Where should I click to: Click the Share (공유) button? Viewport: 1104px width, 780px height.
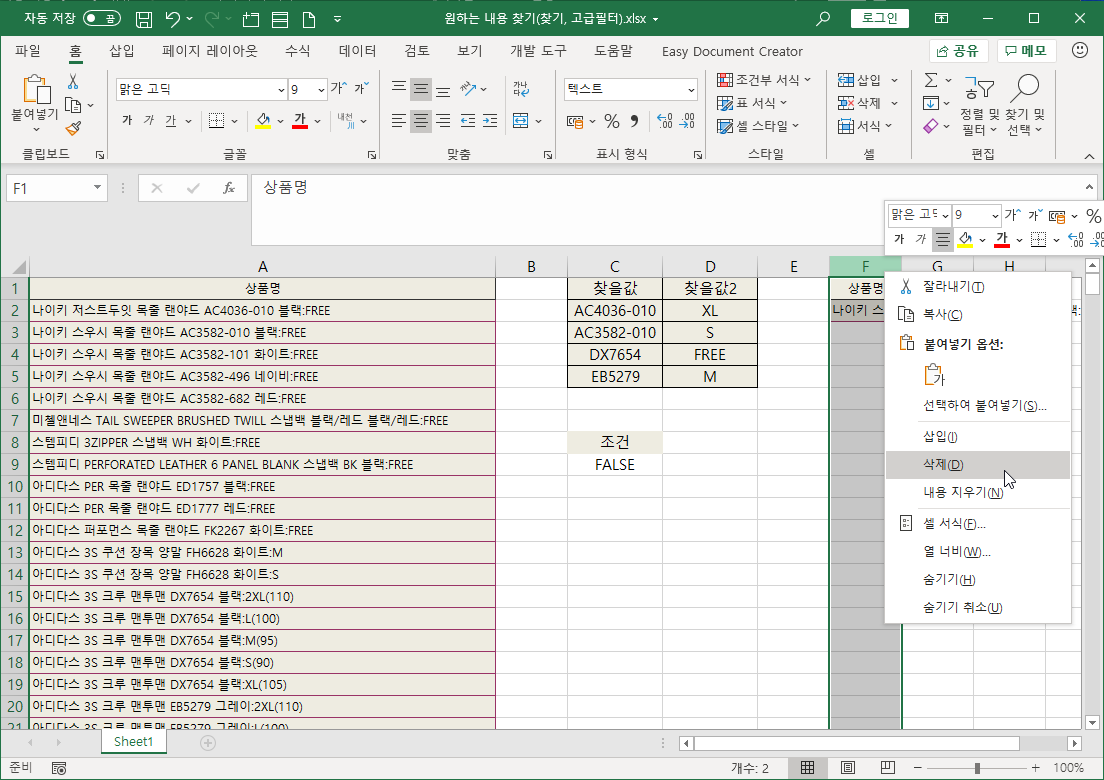coord(959,51)
